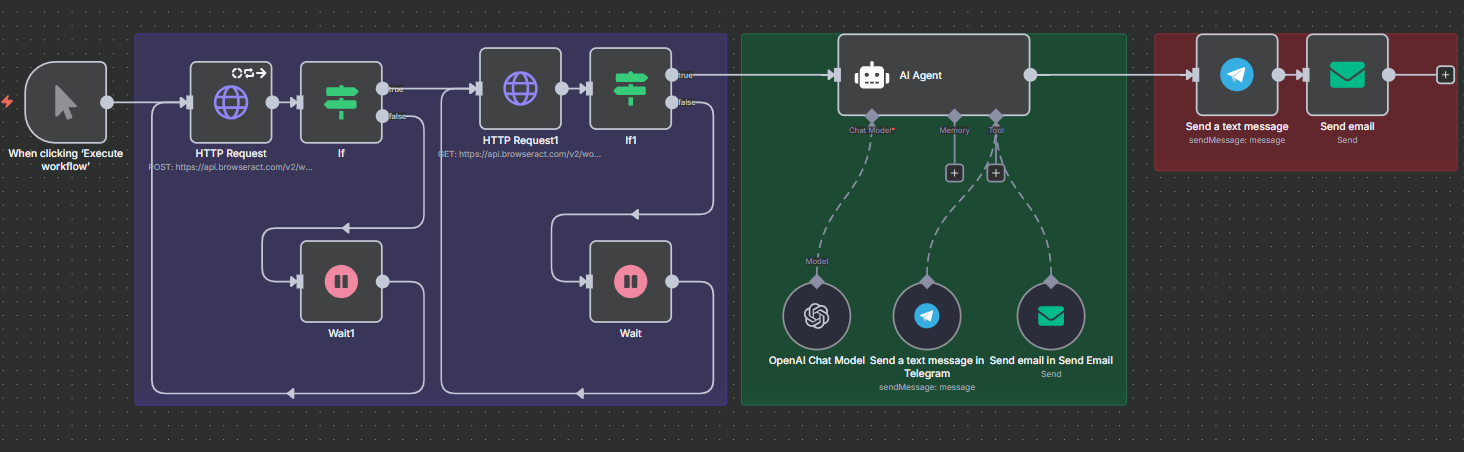Click the If1 node false output connector
This screenshot has height=452, width=1464.
coord(671,102)
